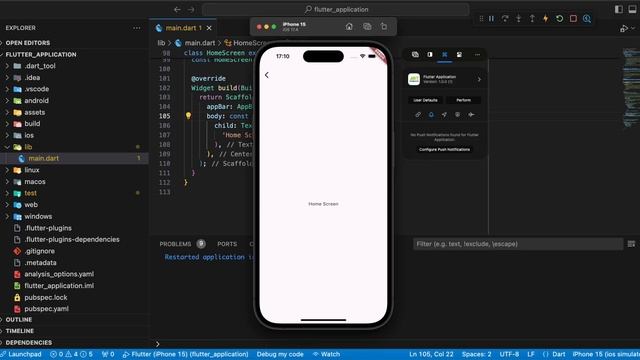Click the flutter_application search bar
Screen dimensions: 640x360
[x=336, y=9]
